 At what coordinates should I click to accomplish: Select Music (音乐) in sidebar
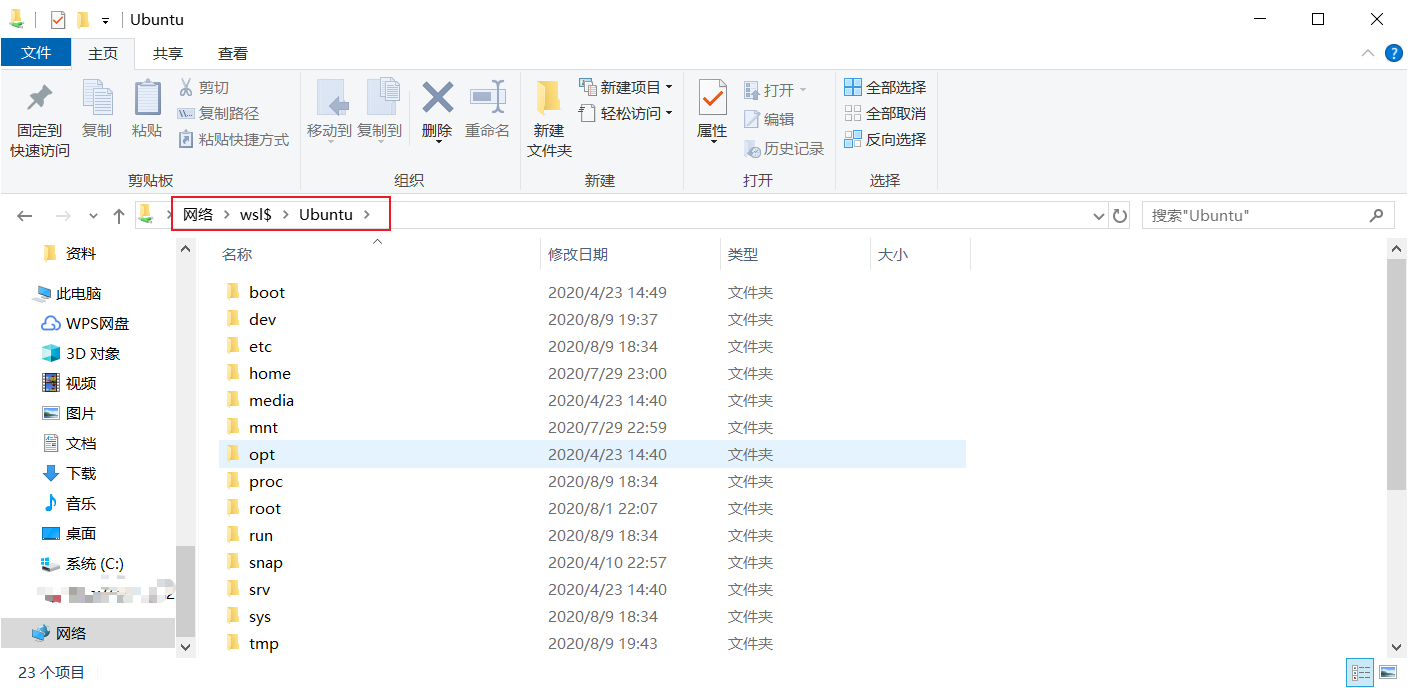(69, 504)
